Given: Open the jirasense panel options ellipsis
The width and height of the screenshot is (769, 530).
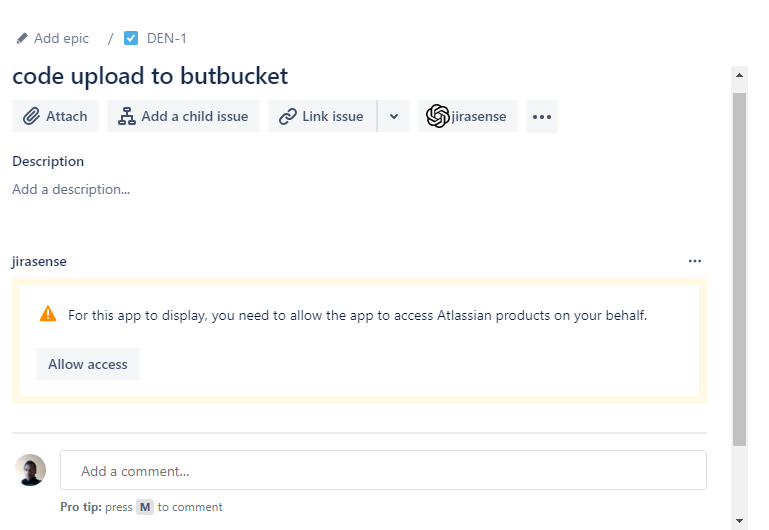Looking at the screenshot, I should coord(695,261).
